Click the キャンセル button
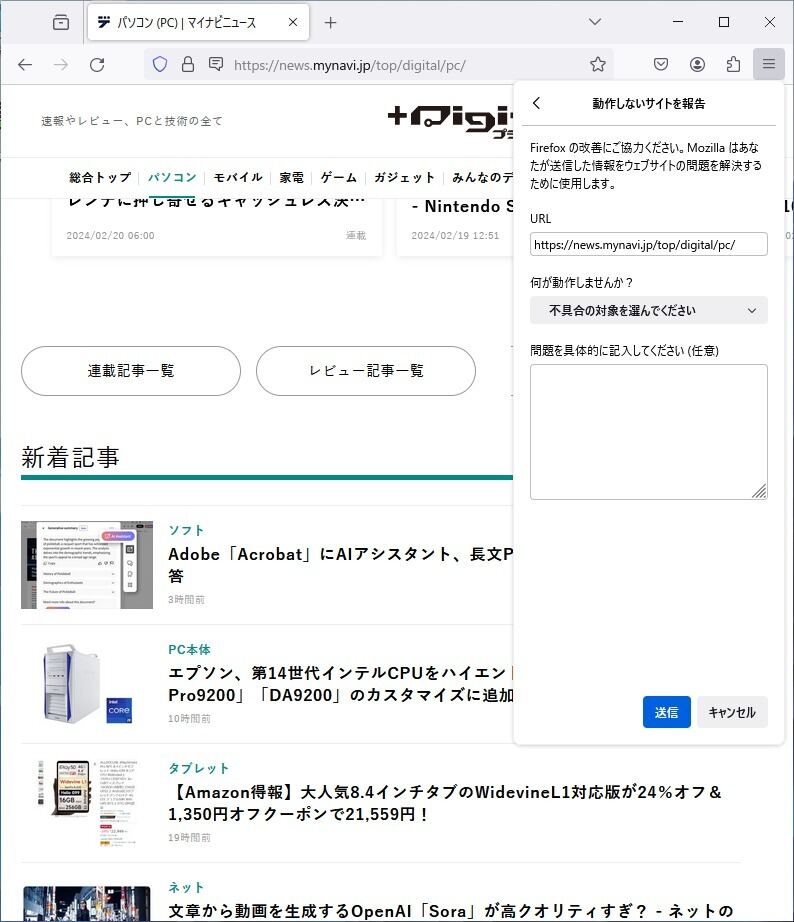794x922 pixels. [x=732, y=712]
